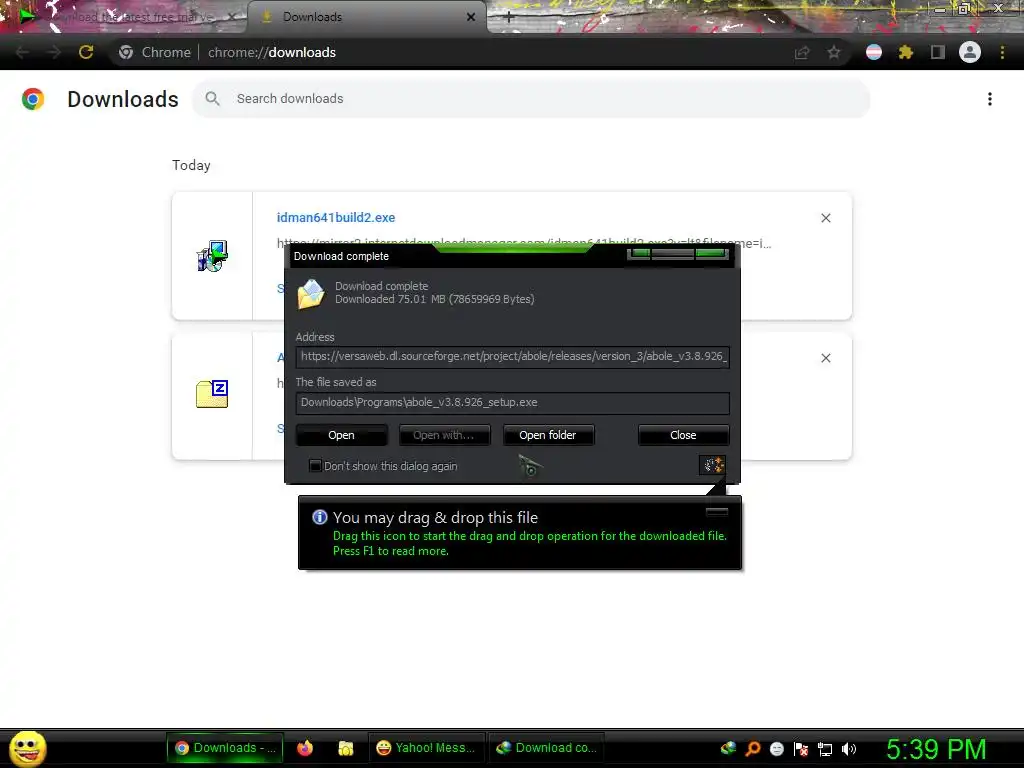Close the Downloads tab
The image size is (1024, 768).
pyautogui.click(x=471, y=17)
